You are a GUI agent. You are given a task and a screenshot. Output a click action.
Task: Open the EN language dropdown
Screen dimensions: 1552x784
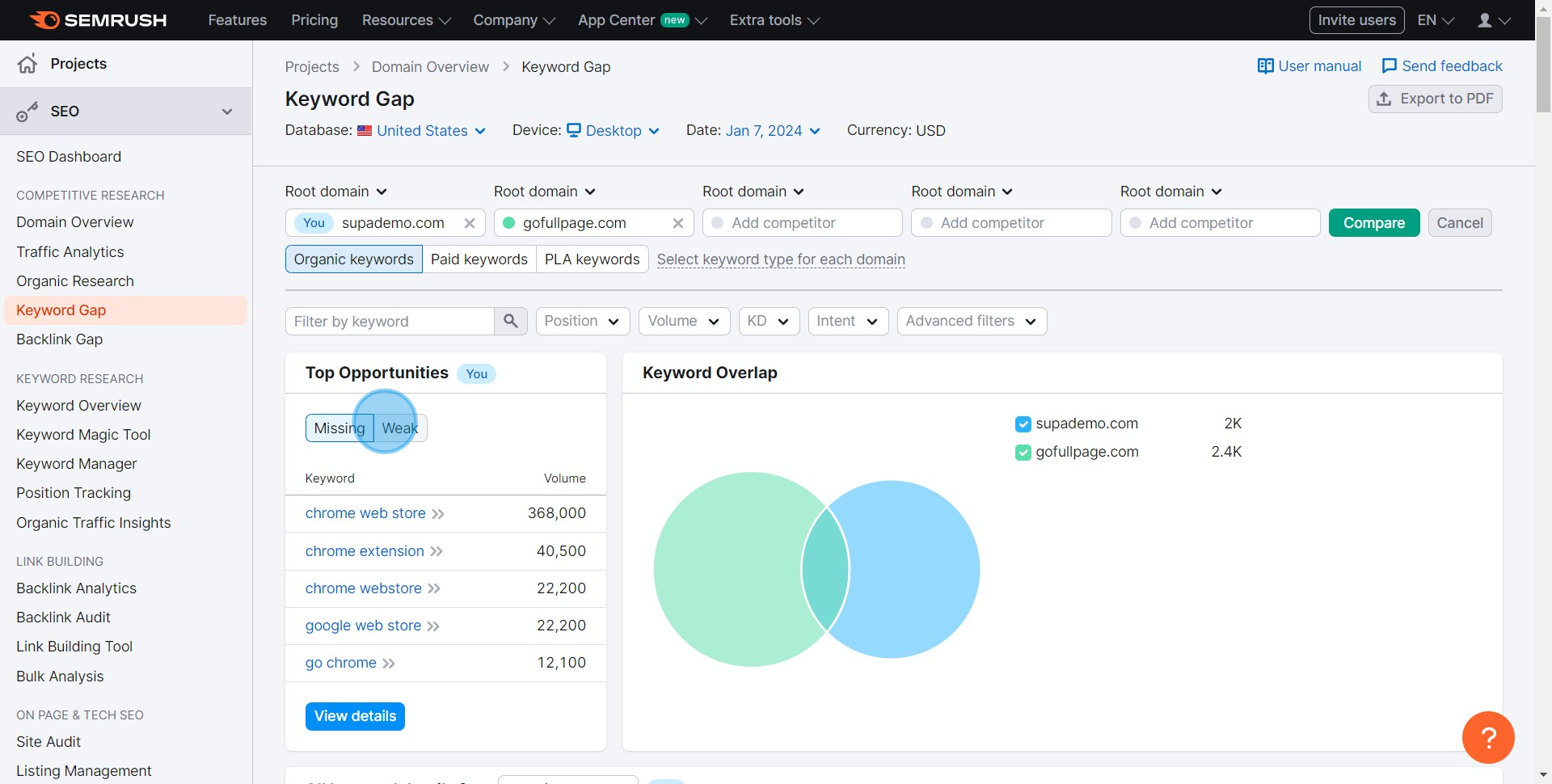tap(1436, 20)
